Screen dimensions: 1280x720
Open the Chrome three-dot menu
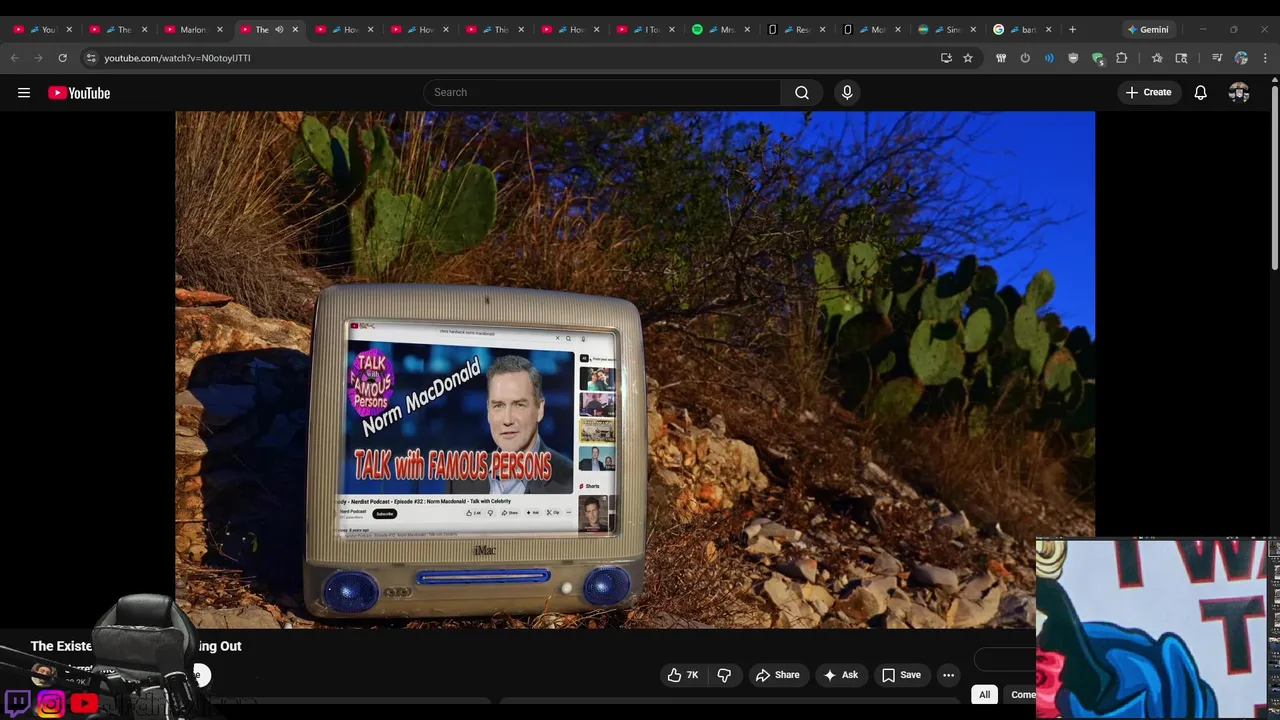pyautogui.click(x=1265, y=58)
